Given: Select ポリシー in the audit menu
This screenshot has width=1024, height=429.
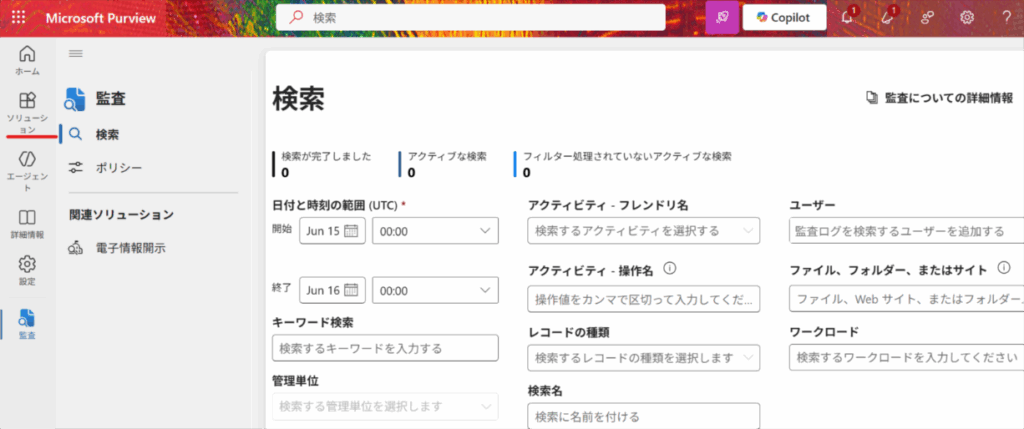Looking at the screenshot, I should pyautogui.click(x=118, y=167).
